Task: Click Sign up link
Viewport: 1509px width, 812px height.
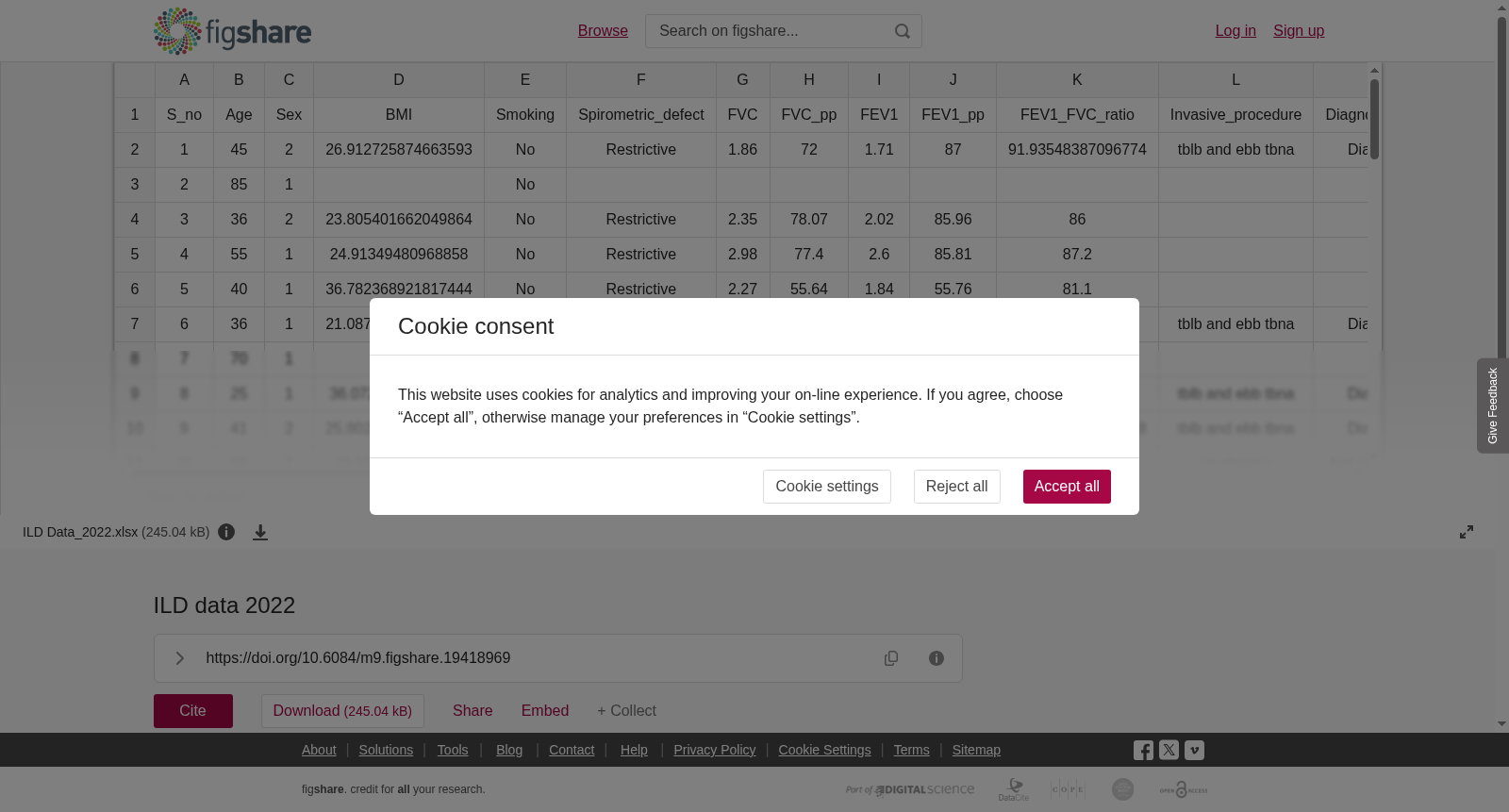Action: coord(1299,31)
